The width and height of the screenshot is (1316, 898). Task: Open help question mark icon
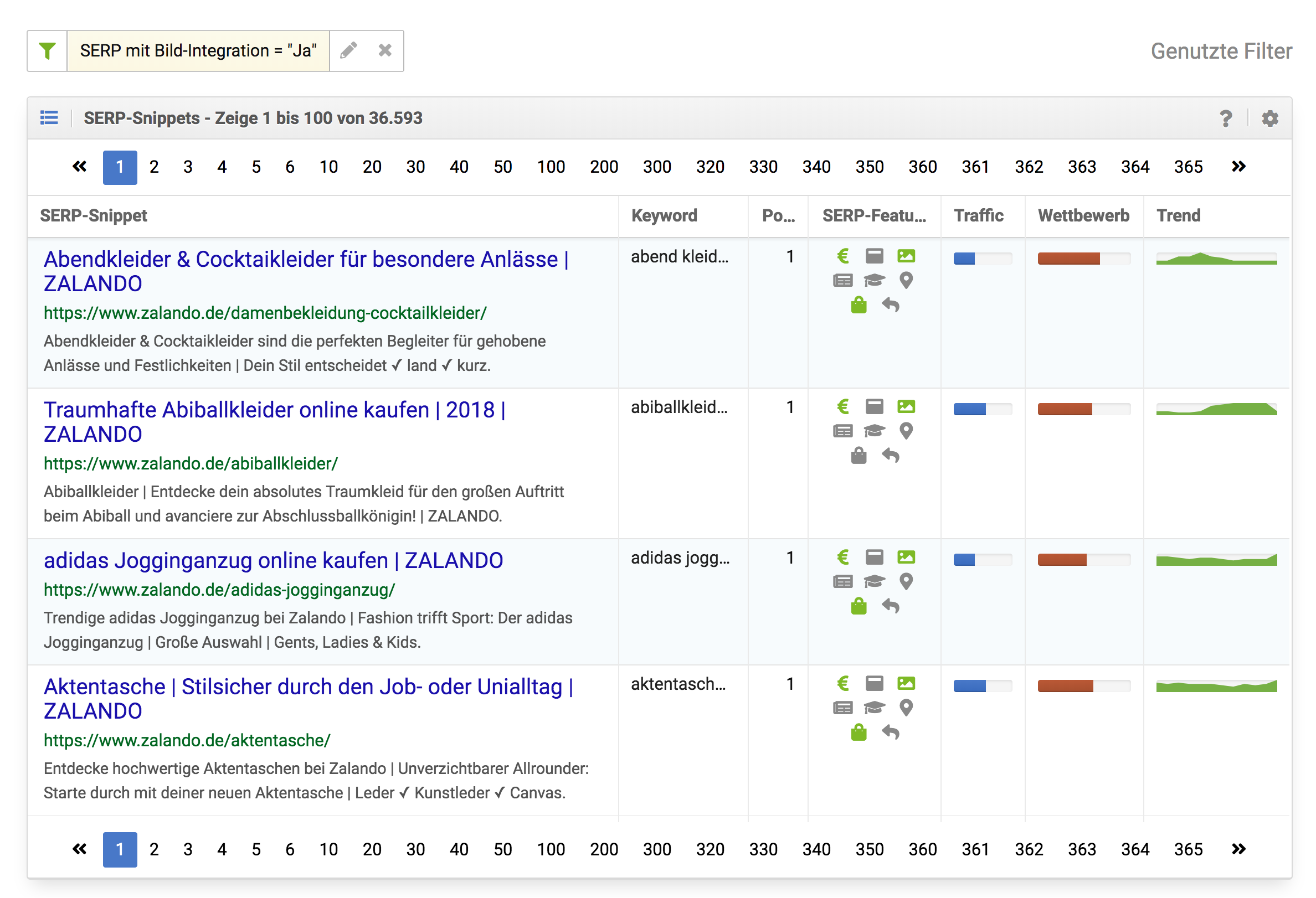(1225, 118)
